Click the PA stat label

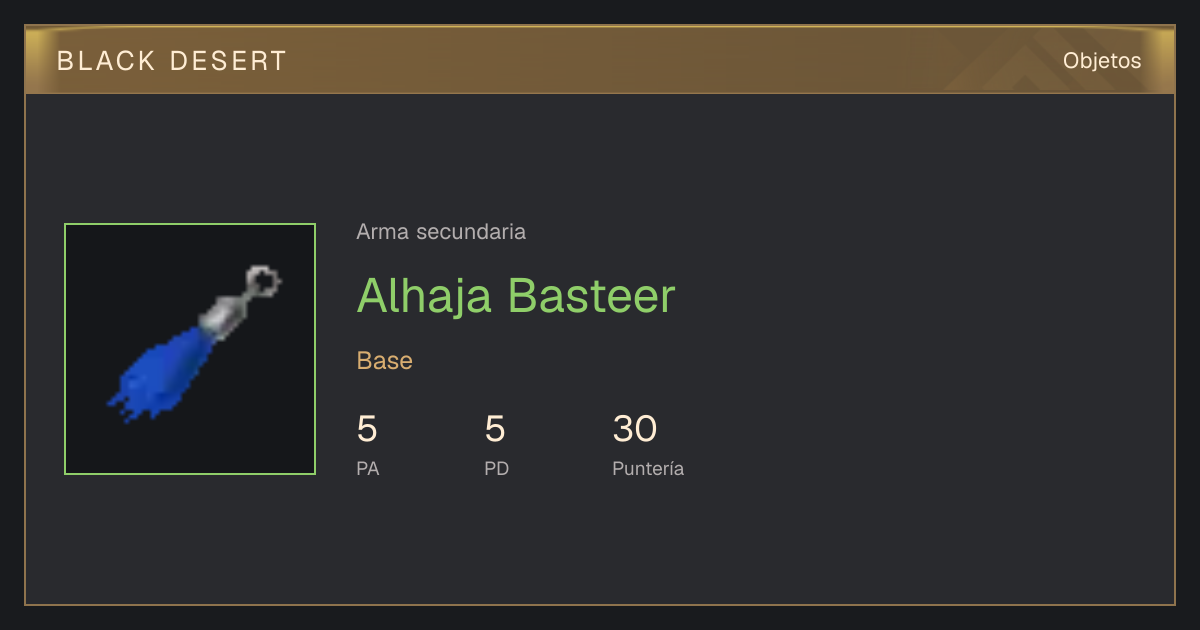point(368,468)
